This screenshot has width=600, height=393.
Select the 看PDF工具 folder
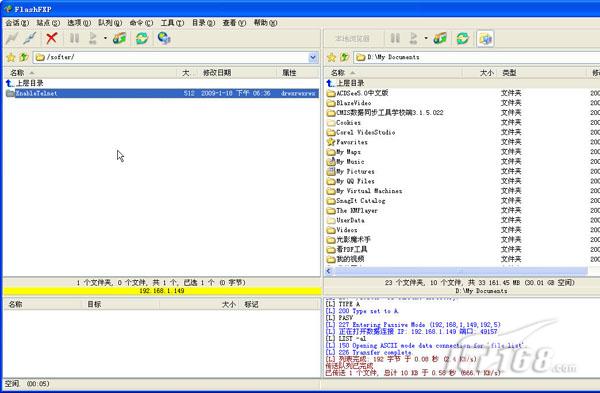click(x=347, y=249)
